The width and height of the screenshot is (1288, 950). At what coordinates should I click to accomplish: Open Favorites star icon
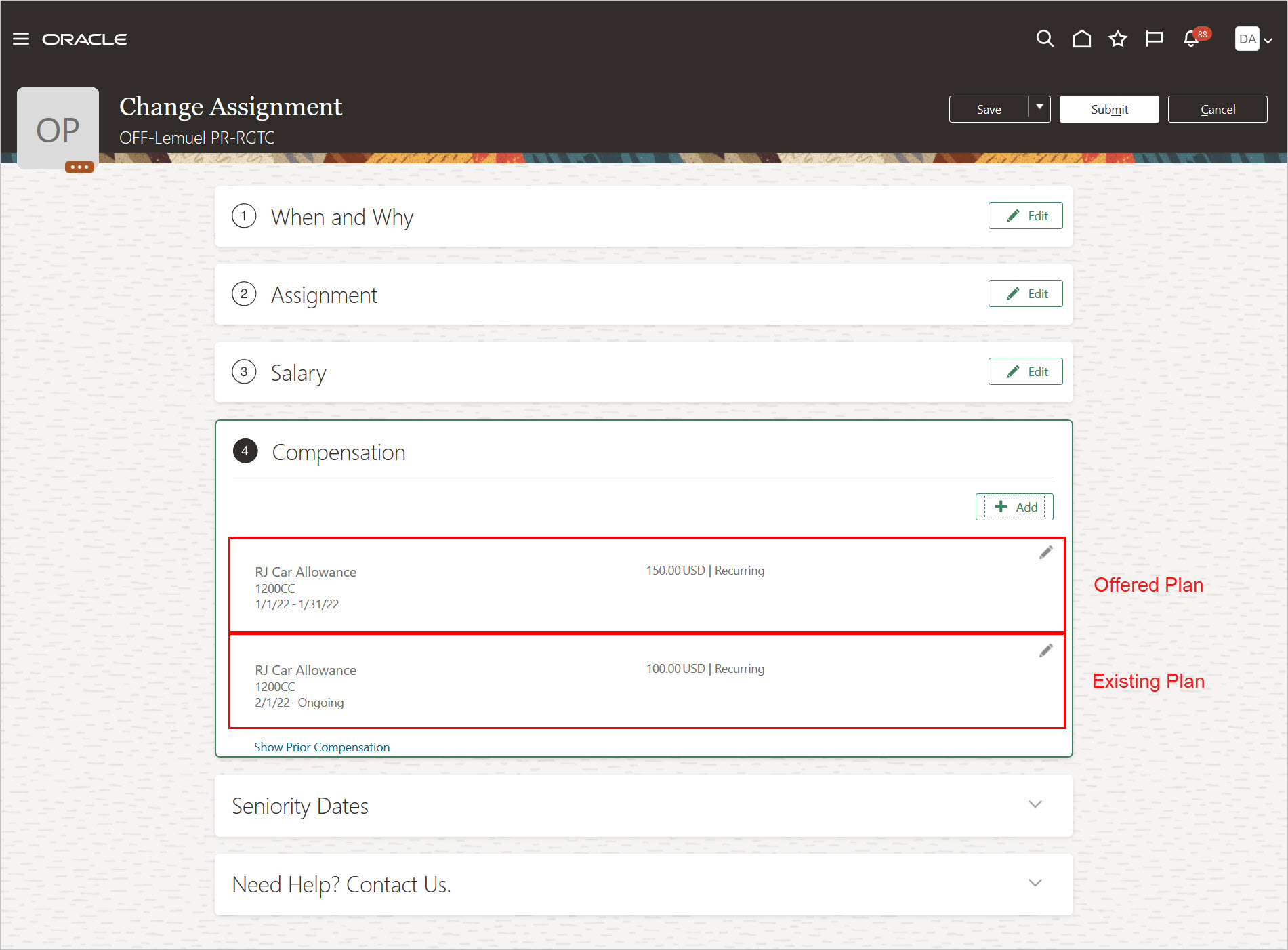(1118, 39)
